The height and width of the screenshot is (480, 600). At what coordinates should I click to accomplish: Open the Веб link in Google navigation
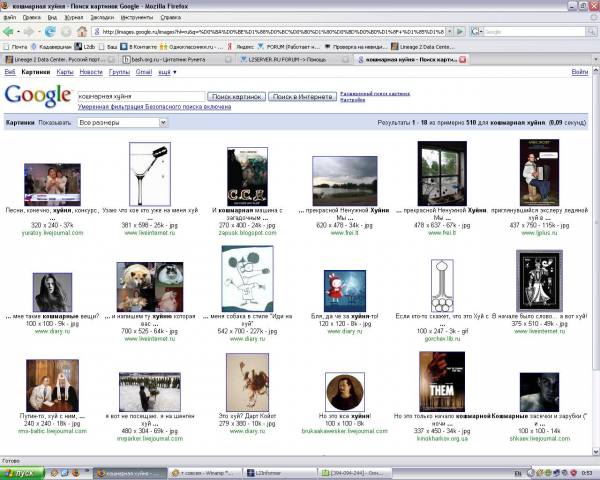[x=10, y=72]
